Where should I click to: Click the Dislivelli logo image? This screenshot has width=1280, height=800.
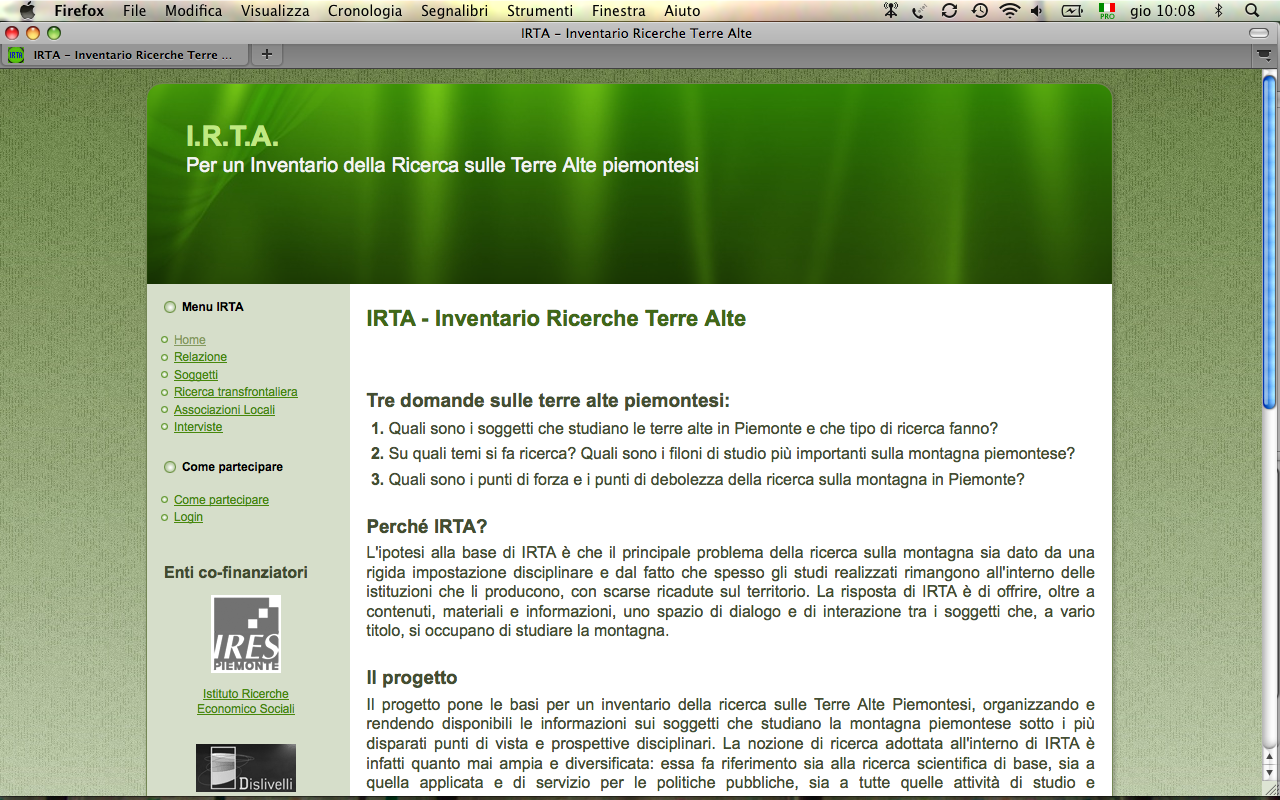(246, 768)
